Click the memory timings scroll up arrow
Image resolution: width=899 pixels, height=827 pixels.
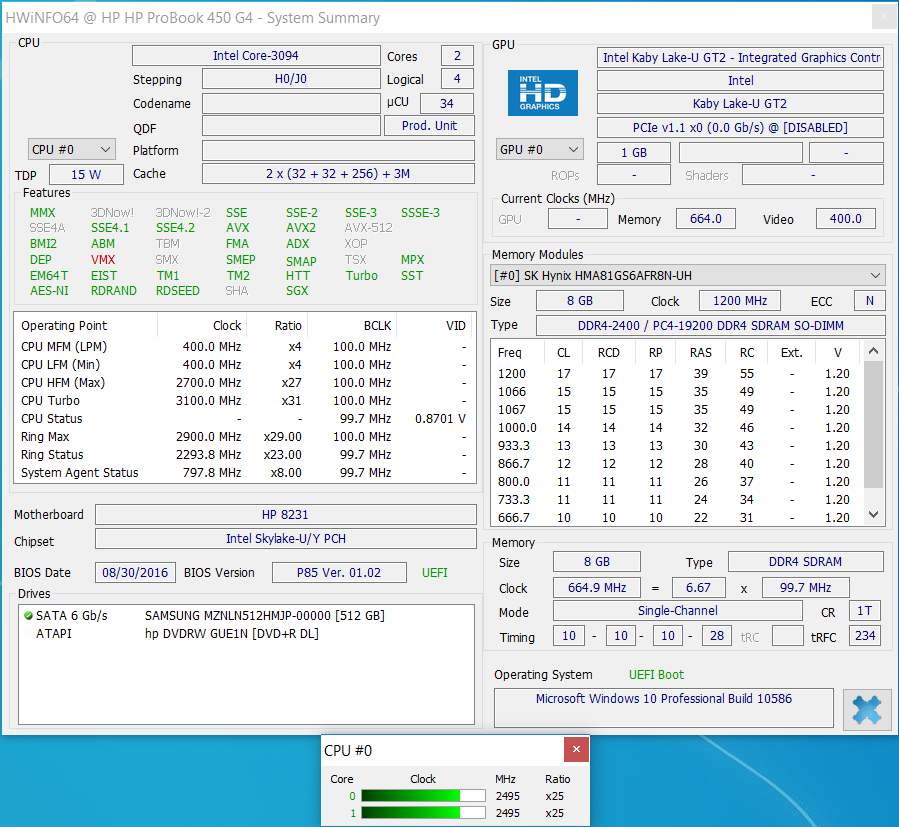click(x=873, y=351)
